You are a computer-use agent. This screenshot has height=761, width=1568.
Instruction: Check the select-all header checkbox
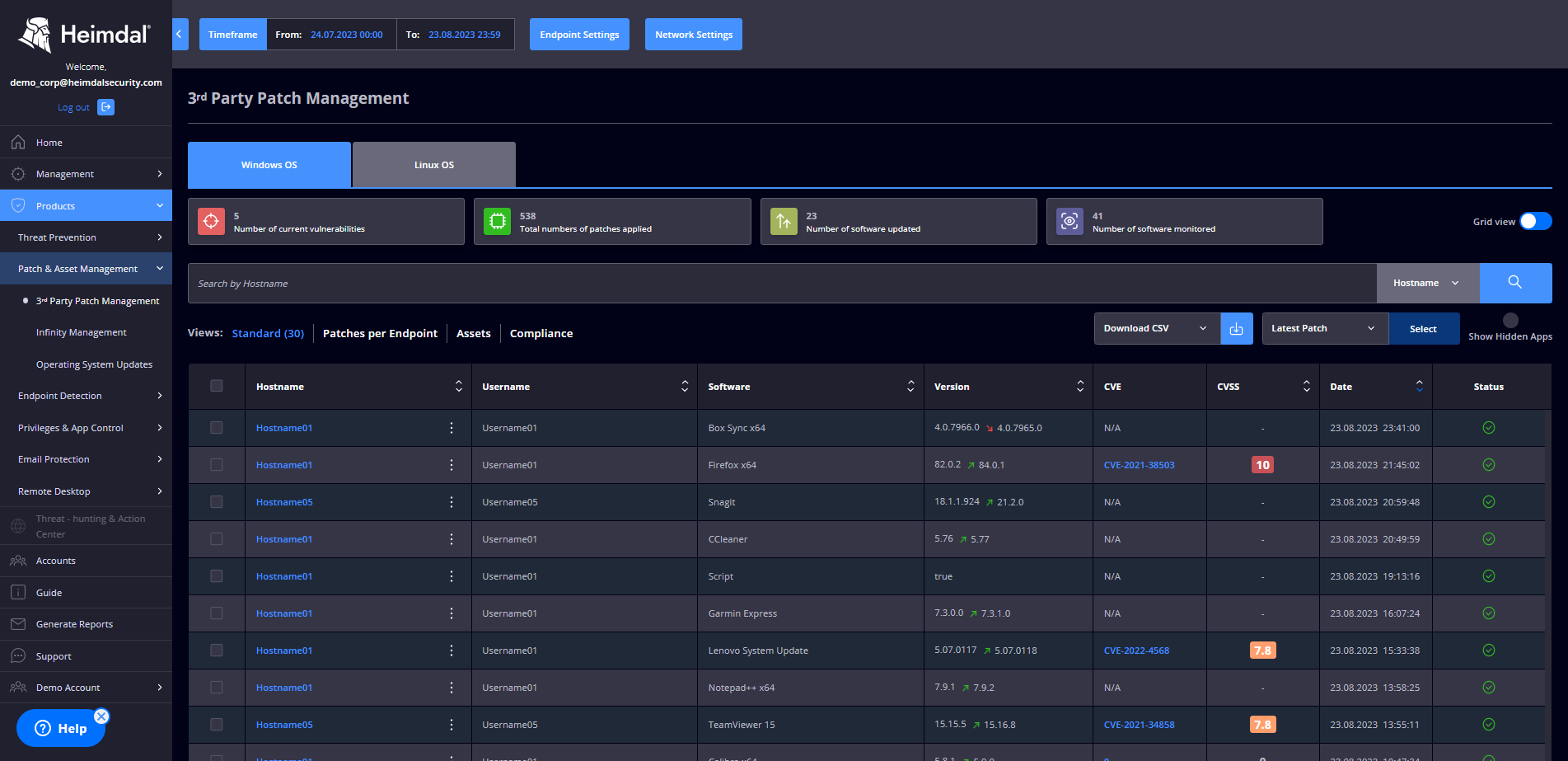tap(217, 386)
